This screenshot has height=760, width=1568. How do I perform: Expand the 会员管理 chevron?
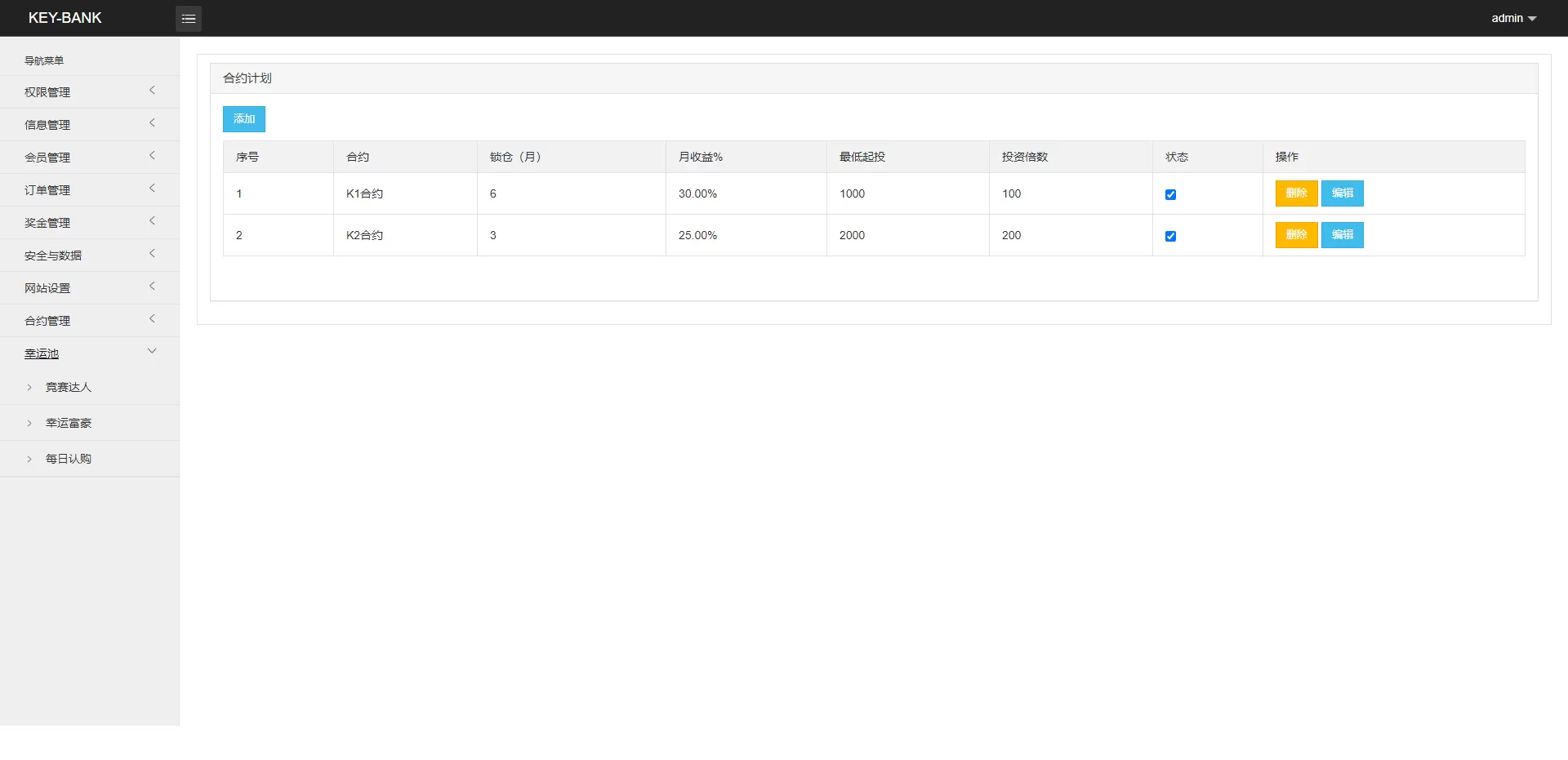click(152, 156)
